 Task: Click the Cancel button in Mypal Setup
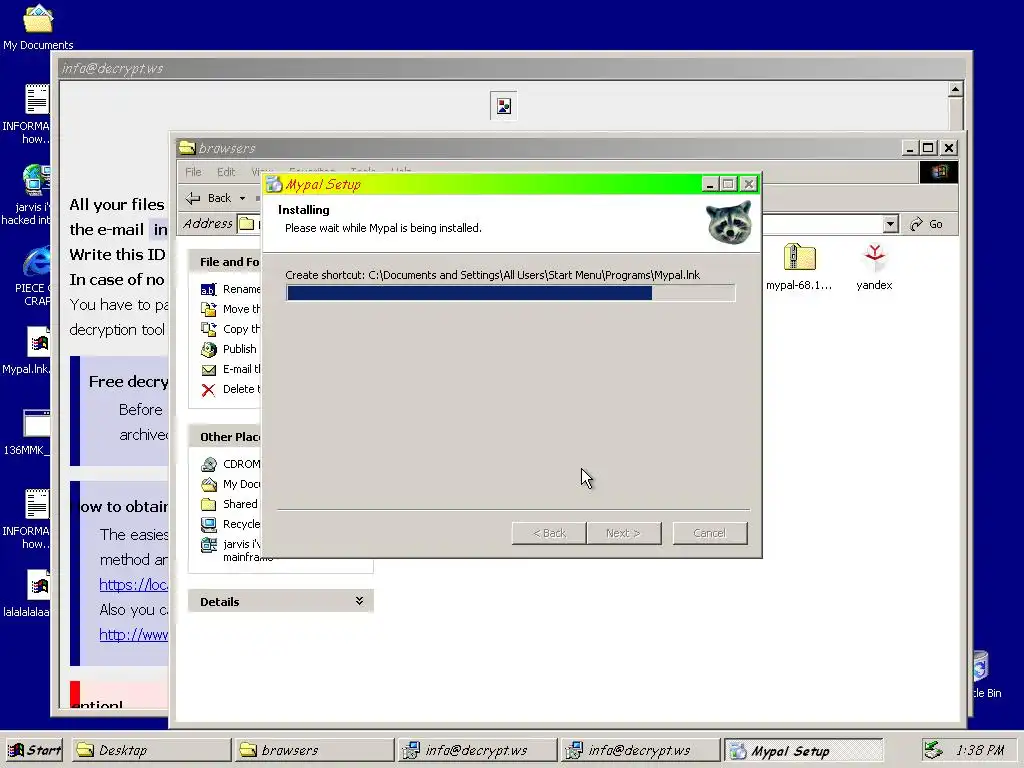(x=710, y=533)
